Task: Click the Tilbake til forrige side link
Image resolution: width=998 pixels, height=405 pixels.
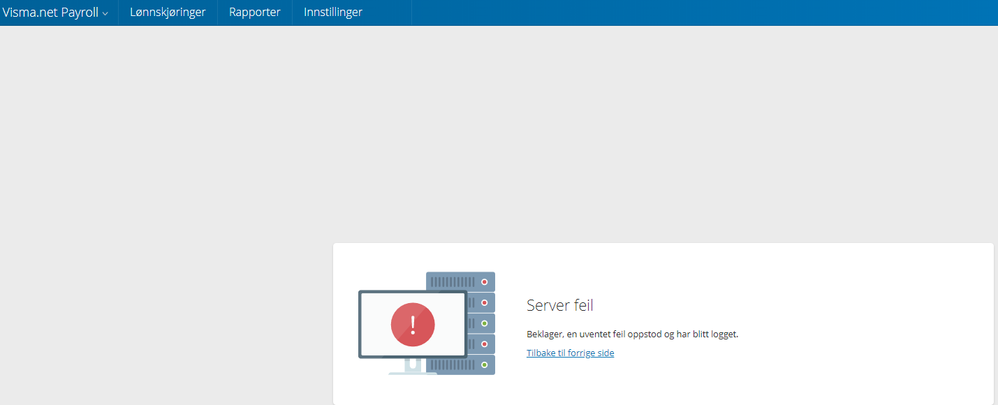Action: click(x=570, y=353)
